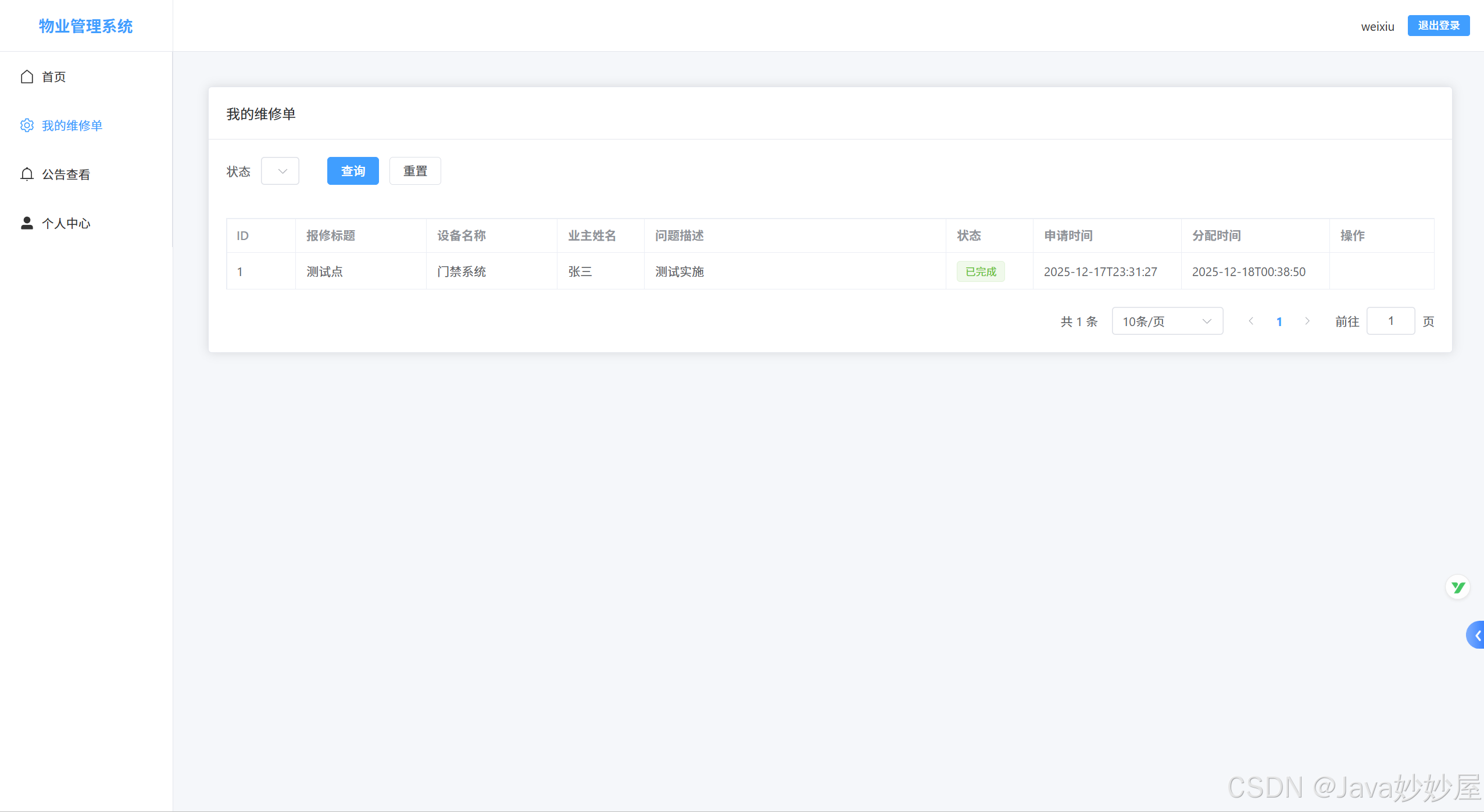1484x812 pixels.
Task: Open 公告查看 menu item
Action: pos(66,174)
